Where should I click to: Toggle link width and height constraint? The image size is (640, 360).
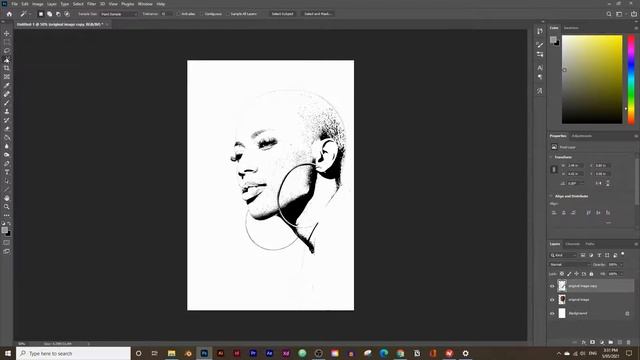point(554,169)
